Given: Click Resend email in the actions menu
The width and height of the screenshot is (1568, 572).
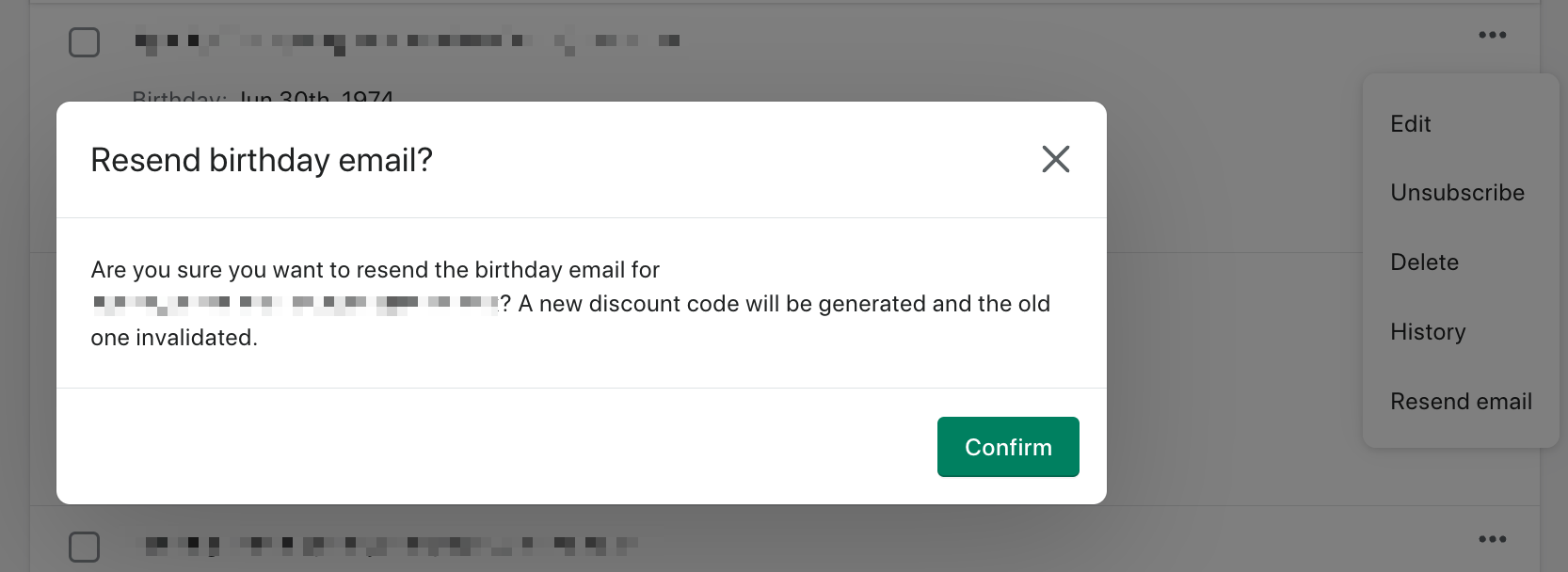Looking at the screenshot, I should coord(1461,402).
